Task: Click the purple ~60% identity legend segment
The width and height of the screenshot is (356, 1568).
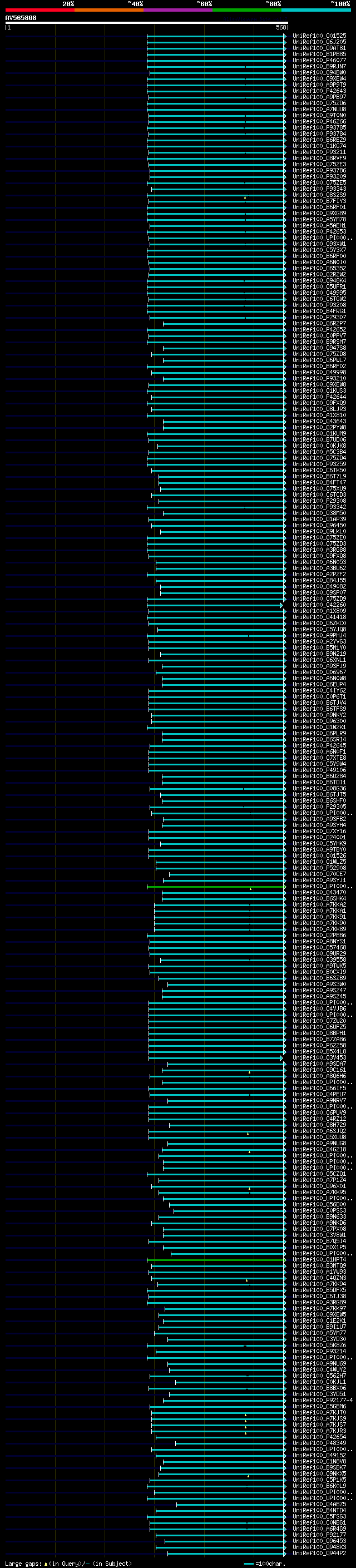Action: 179,11
